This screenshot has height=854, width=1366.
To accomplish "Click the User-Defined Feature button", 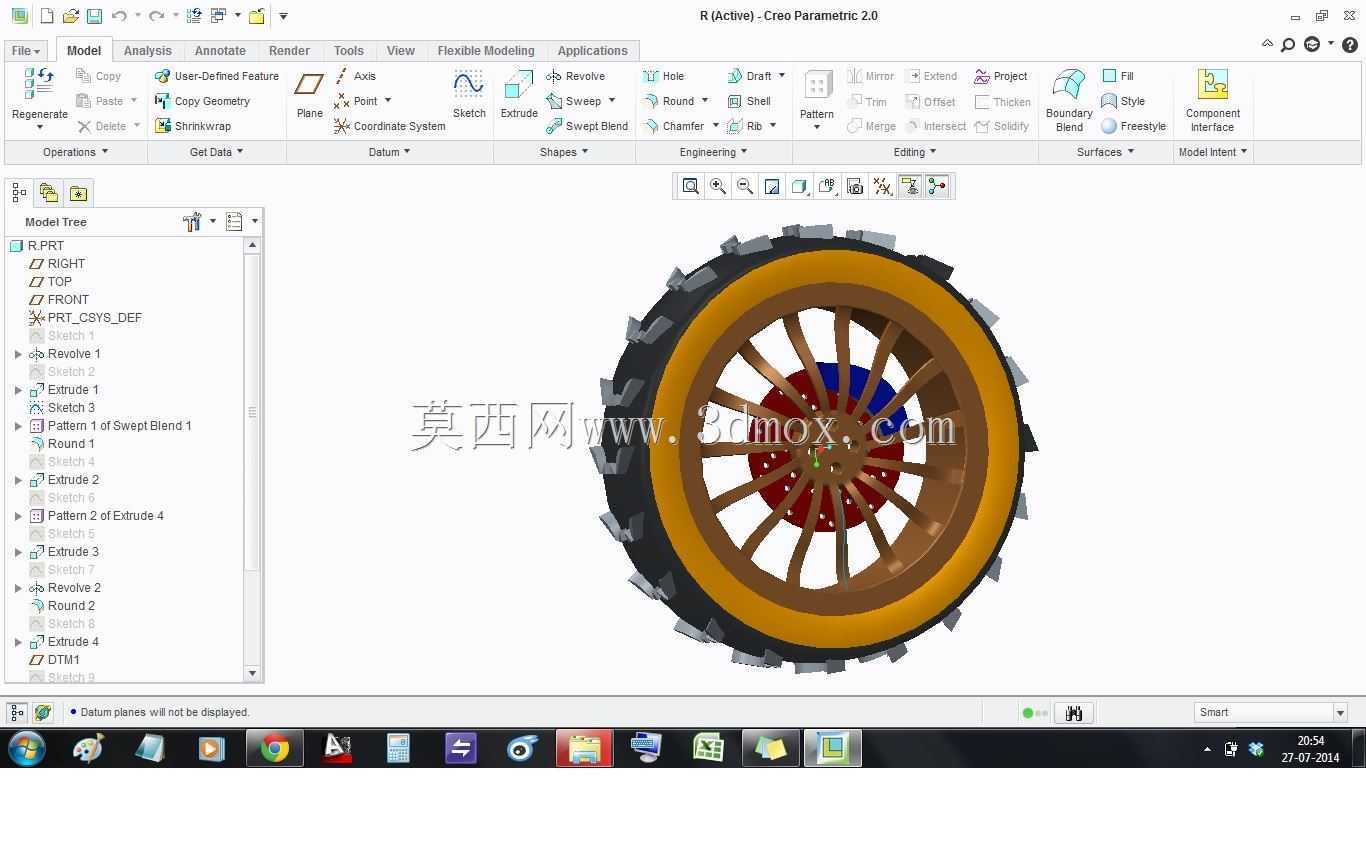I will click(x=217, y=76).
